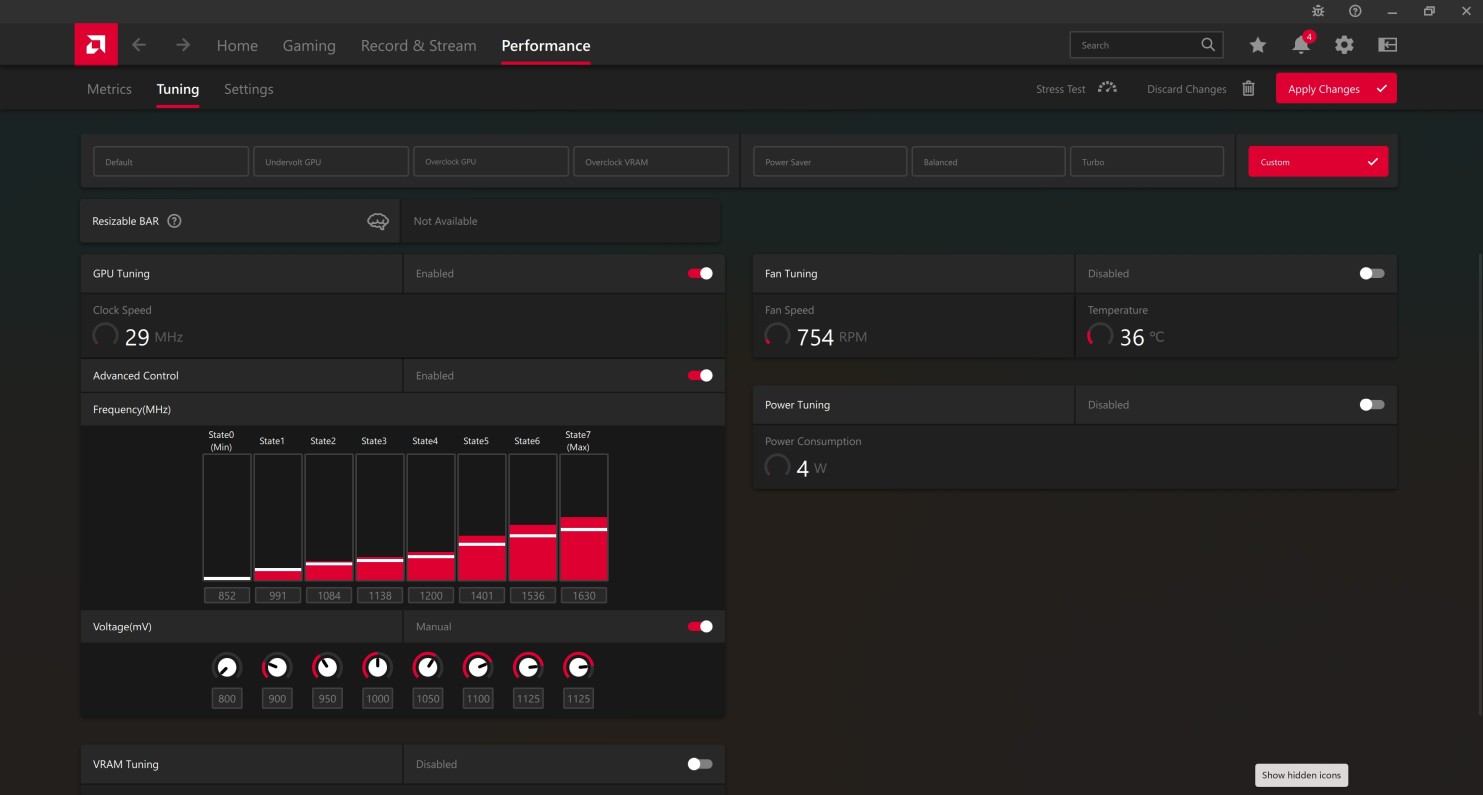Go back using the back arrow
Viewport: 1483px width, 795px height.
(139, 45)
